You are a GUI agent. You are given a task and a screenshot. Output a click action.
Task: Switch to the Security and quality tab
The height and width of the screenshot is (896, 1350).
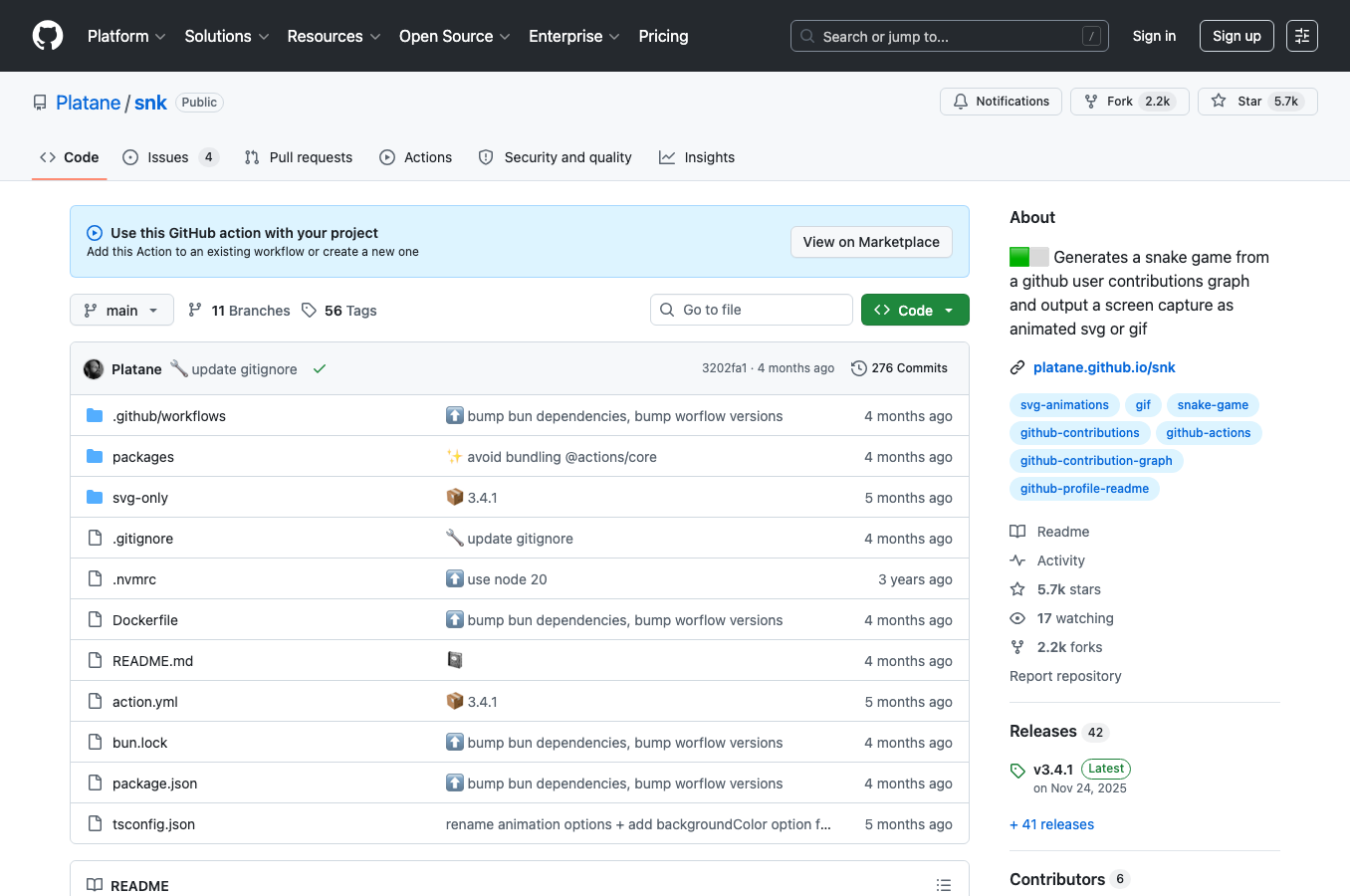556,157
